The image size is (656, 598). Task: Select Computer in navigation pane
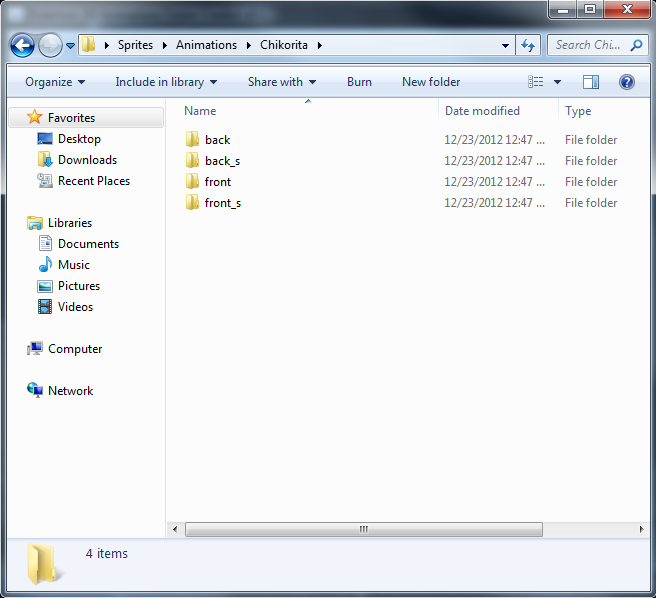point(75,349)
